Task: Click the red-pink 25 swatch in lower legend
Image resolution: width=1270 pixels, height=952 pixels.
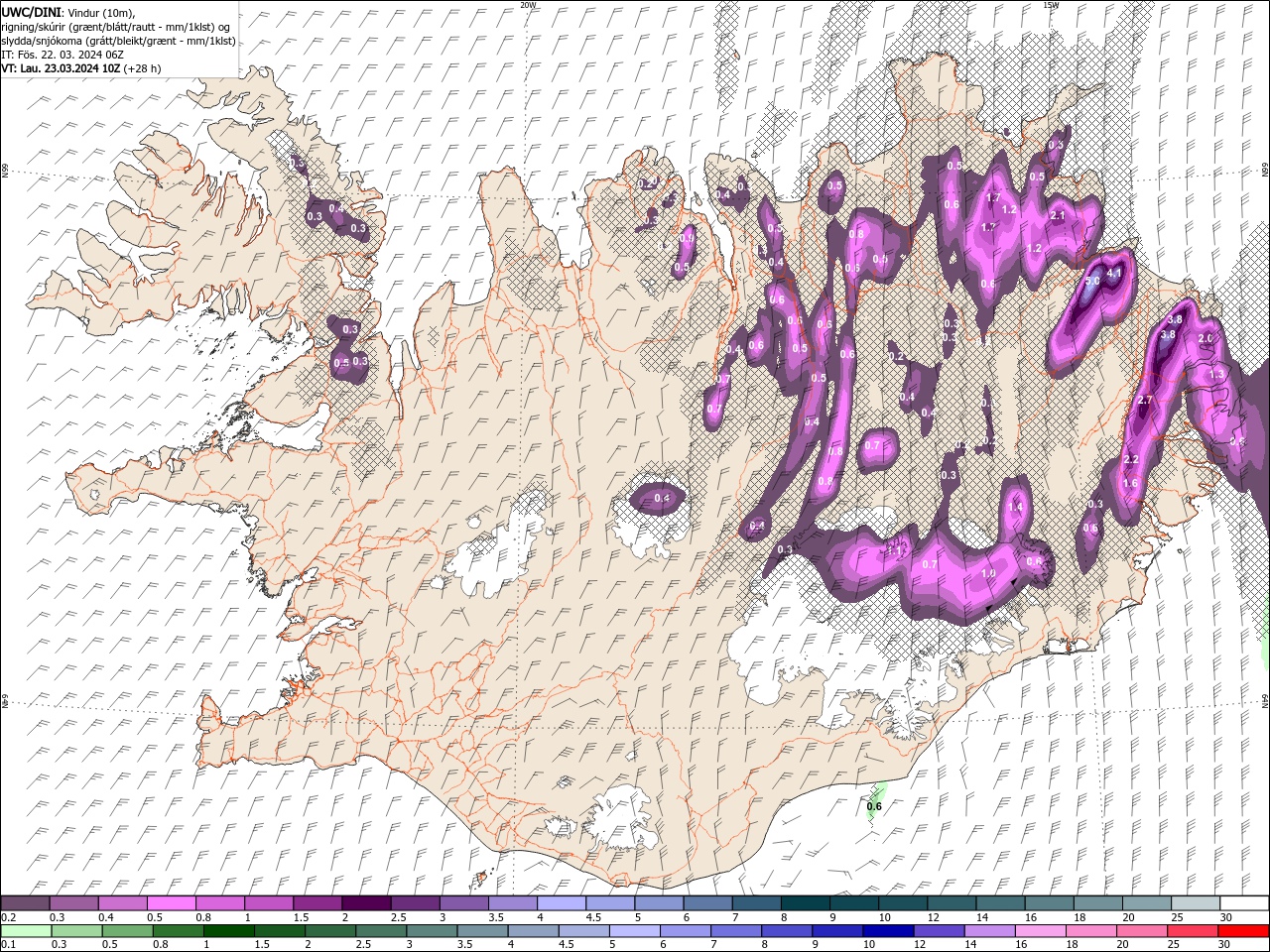Action: point(1192,931)
